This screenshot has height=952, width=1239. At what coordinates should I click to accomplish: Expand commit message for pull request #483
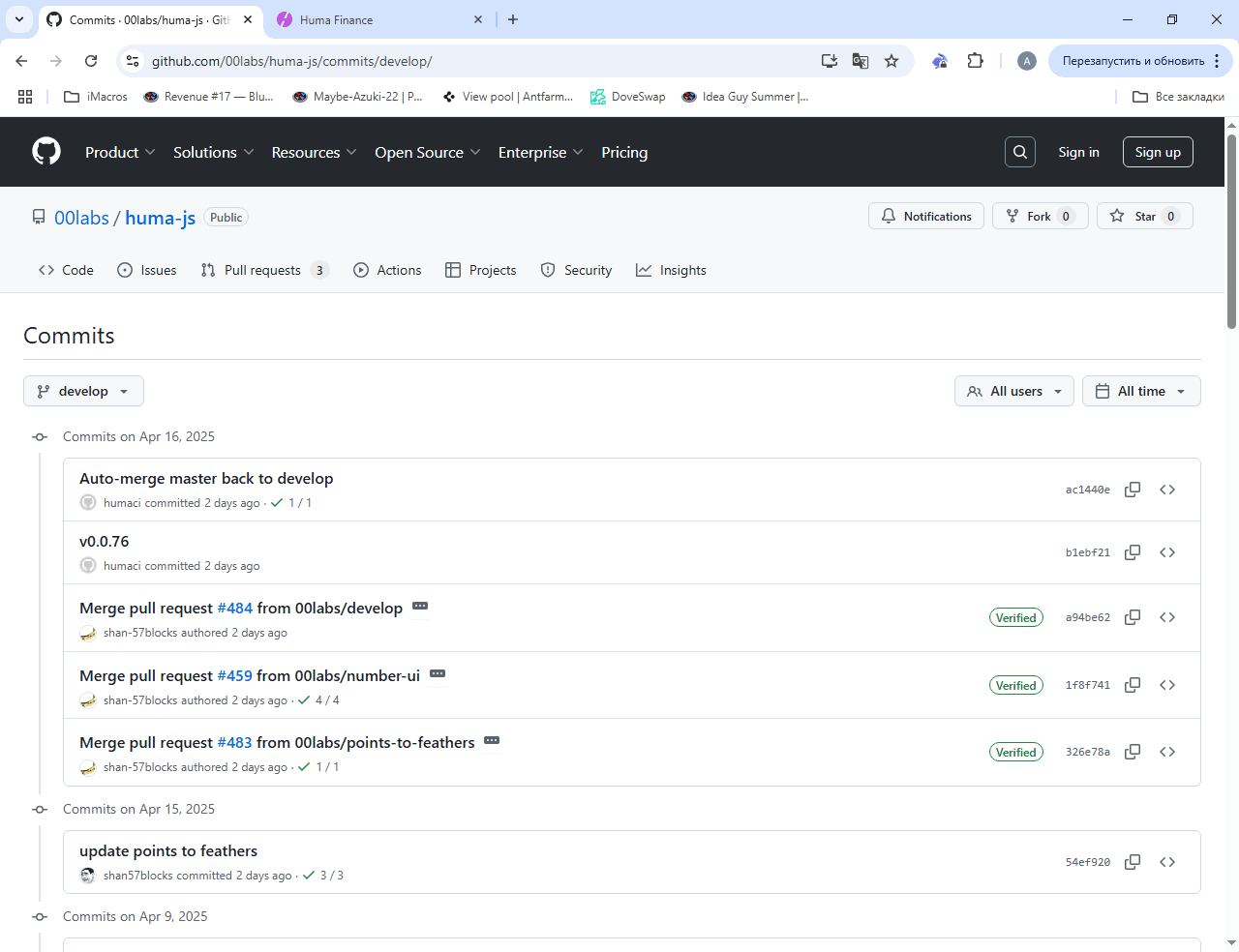(492, 740)
